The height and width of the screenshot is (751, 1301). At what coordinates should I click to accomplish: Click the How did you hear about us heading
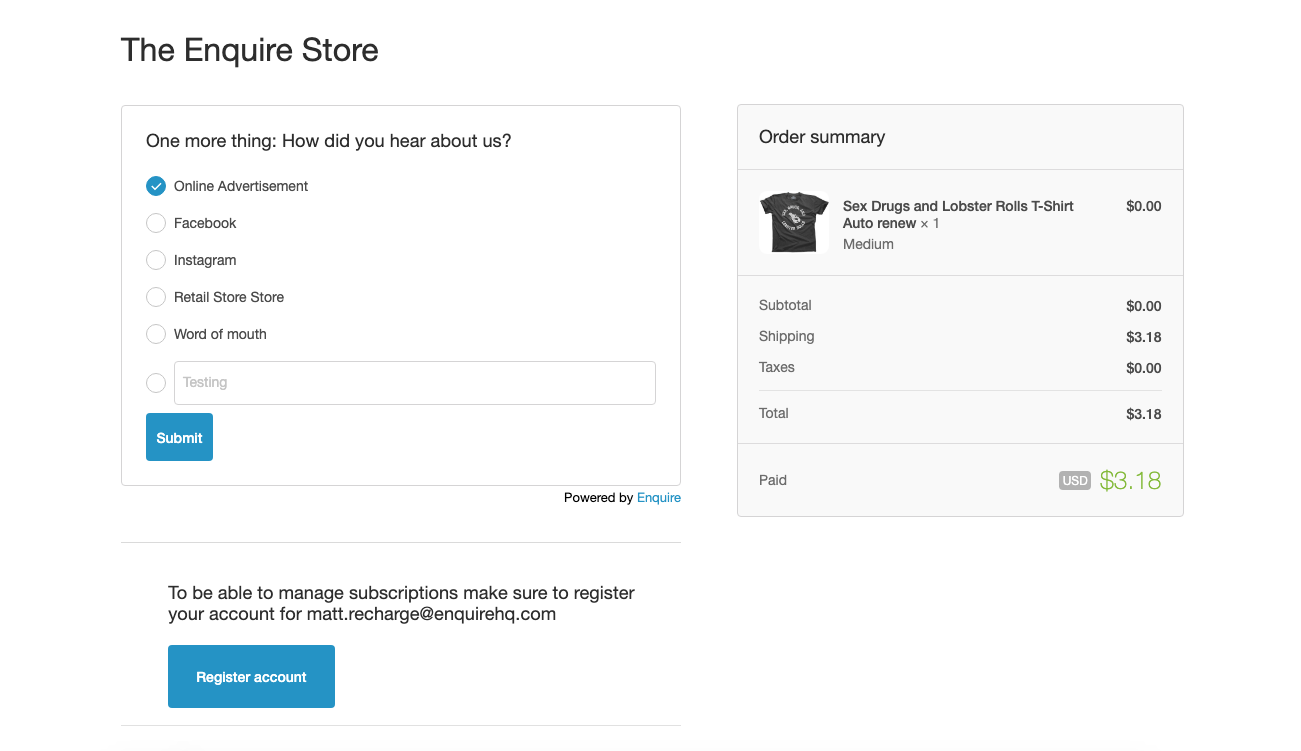[x=328, y=141]
